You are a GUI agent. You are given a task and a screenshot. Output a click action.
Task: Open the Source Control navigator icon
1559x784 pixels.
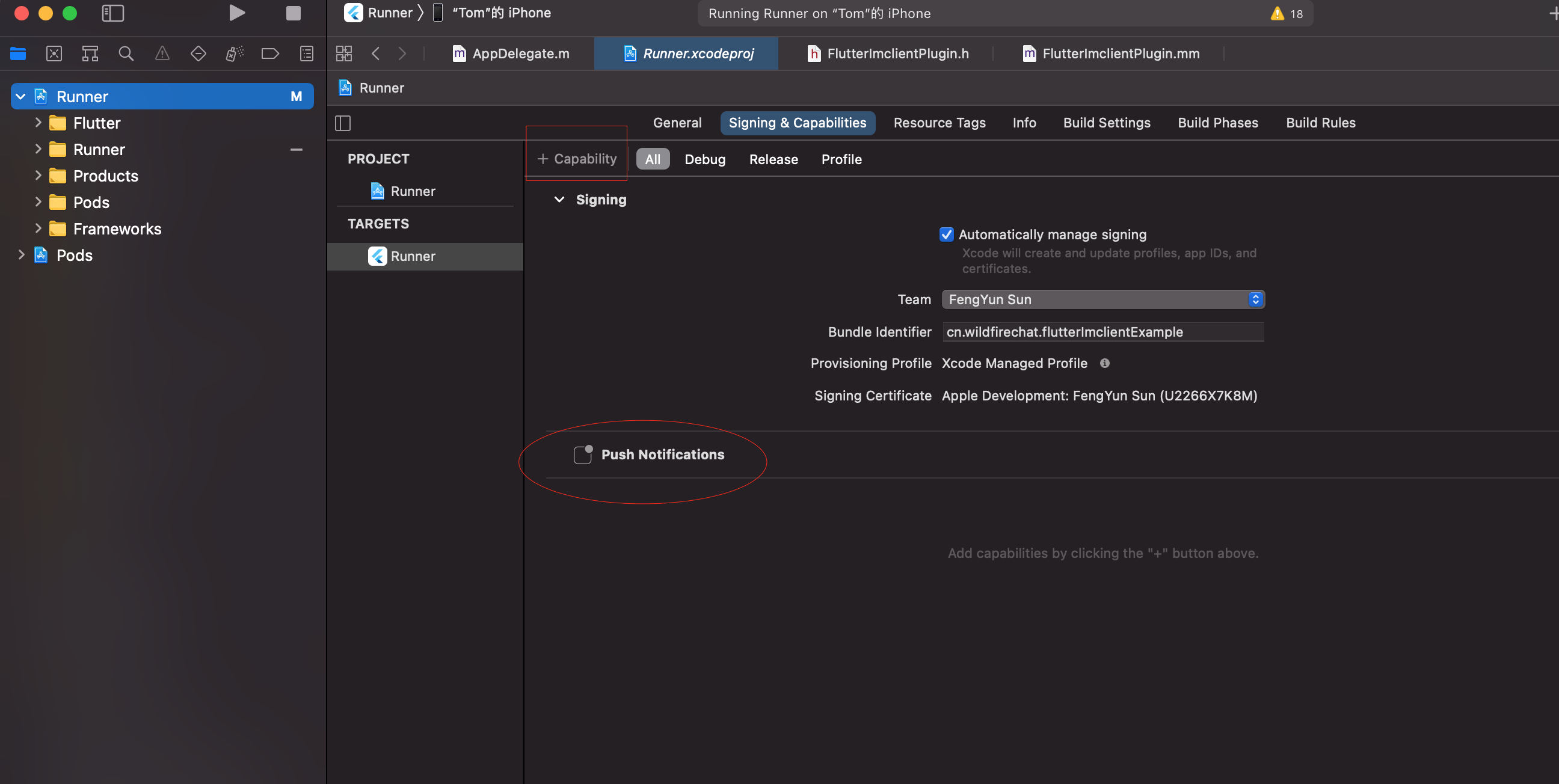pyautogui.click(x=54, y=54)
